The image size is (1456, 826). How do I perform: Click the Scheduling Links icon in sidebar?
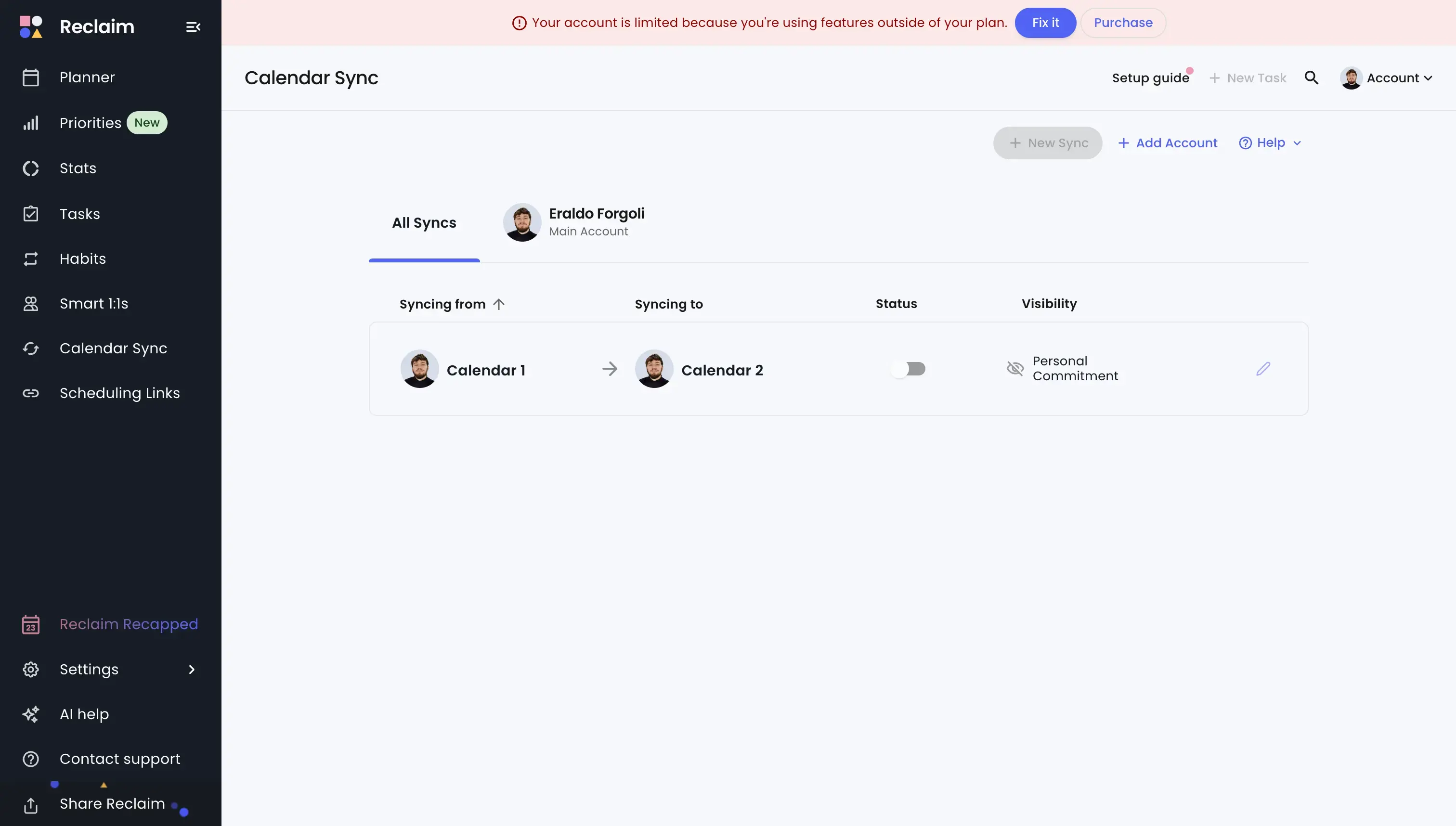[x=30, y=393]
